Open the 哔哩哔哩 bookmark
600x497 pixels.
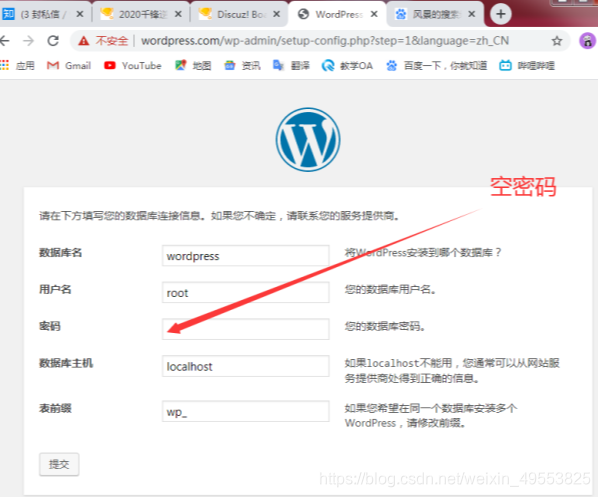(x=527, y=66)
